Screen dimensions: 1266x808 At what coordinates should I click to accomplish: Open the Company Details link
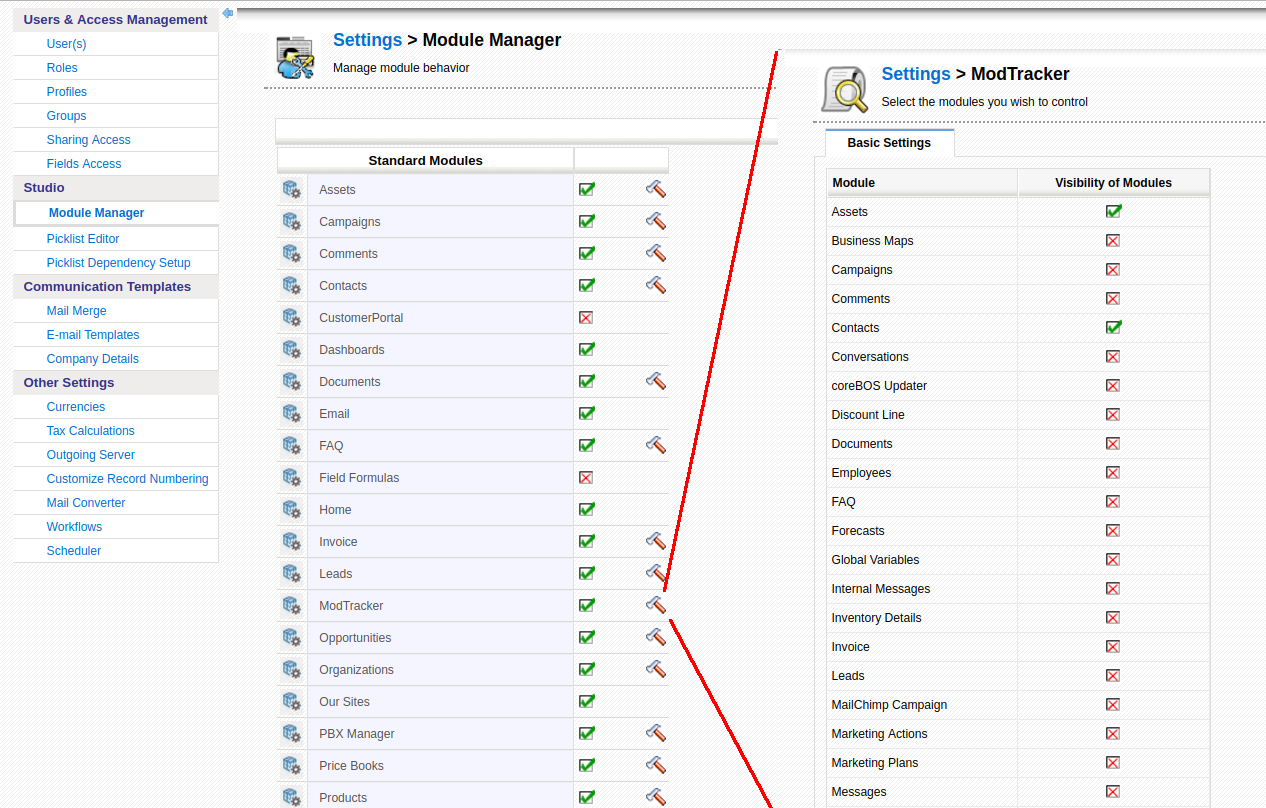pyautogui.click(x=93, y=359)
